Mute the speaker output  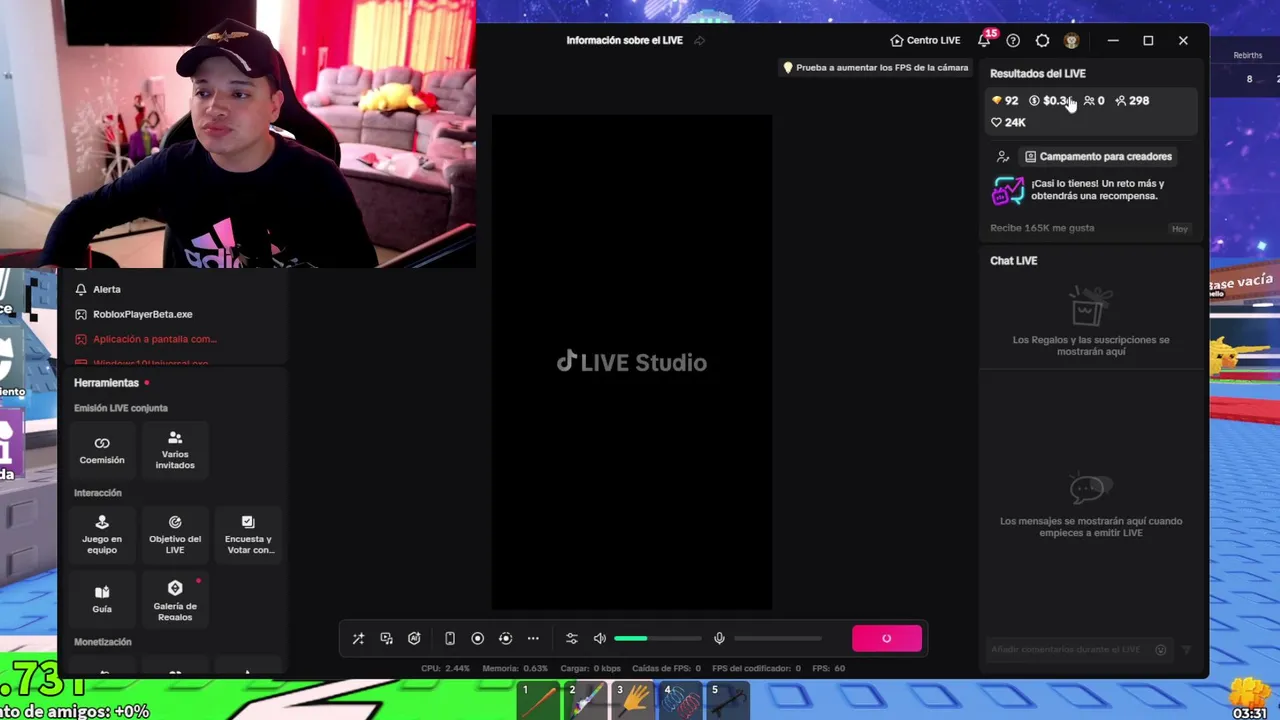point(600,638)
